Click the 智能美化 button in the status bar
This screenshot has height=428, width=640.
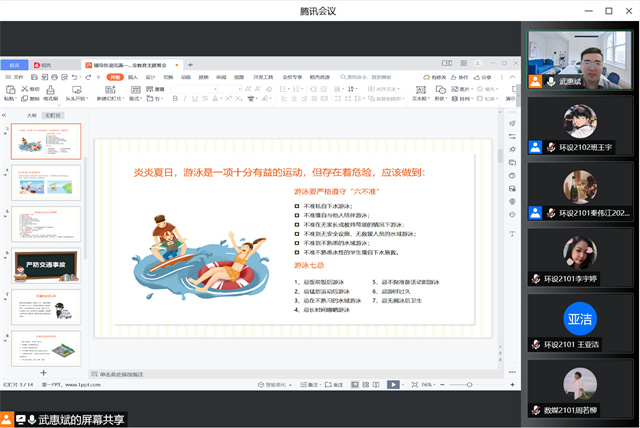click(273, 384)
